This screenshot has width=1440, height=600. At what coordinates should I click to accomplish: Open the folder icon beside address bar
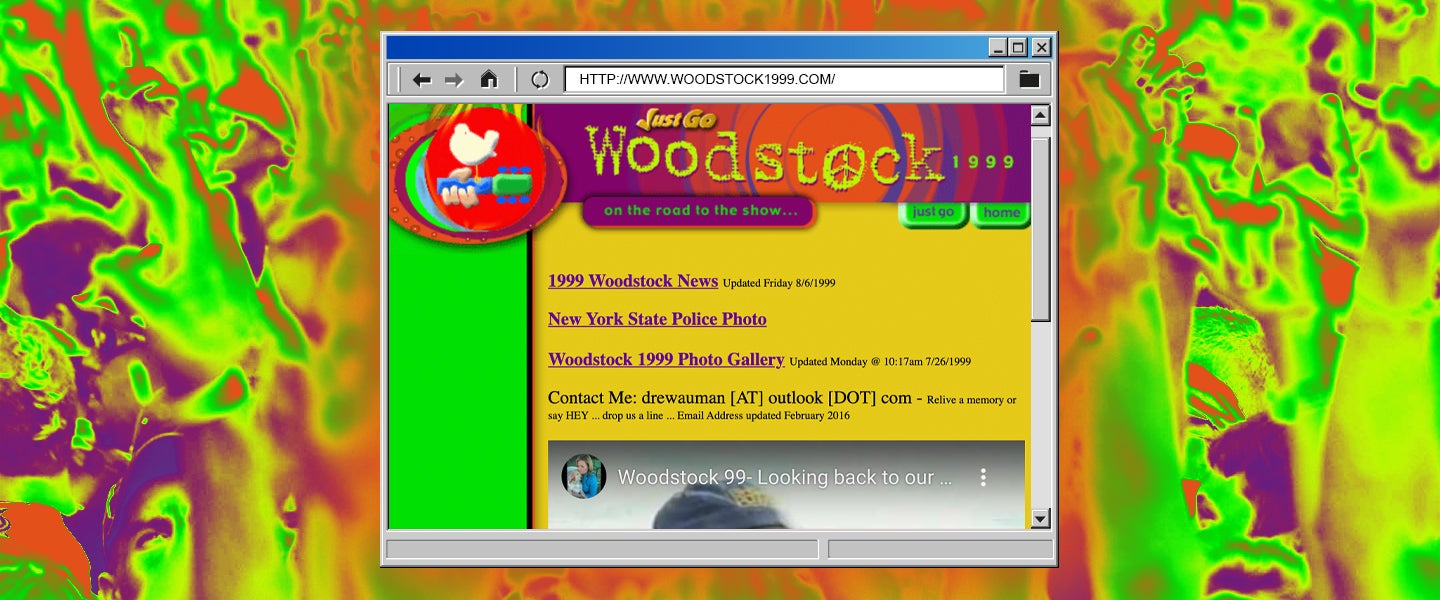(1029, 80)
